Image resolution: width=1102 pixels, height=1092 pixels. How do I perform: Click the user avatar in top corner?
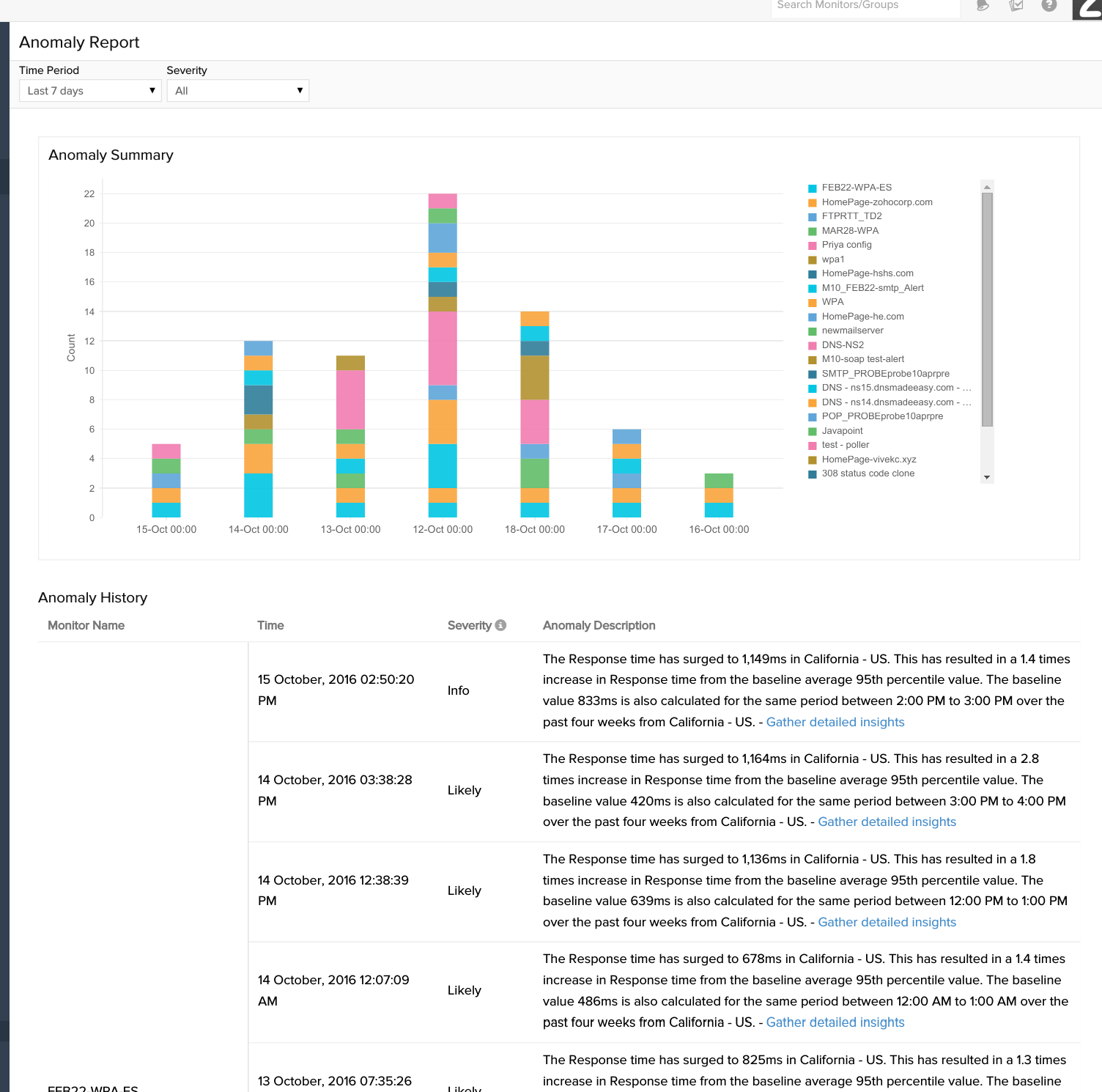1087,7
